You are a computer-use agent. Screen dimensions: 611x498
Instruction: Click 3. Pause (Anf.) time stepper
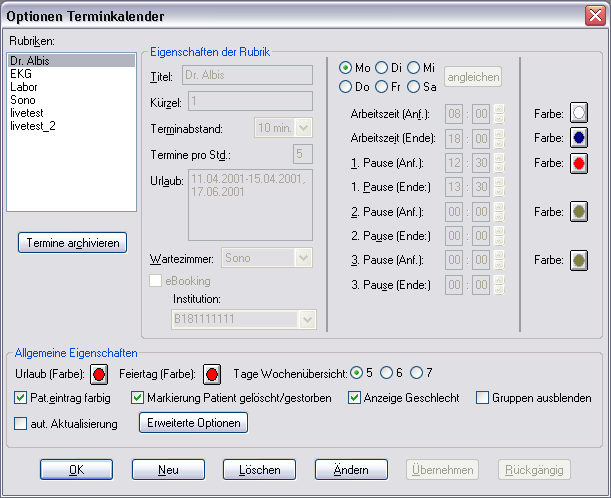point(499,260)
